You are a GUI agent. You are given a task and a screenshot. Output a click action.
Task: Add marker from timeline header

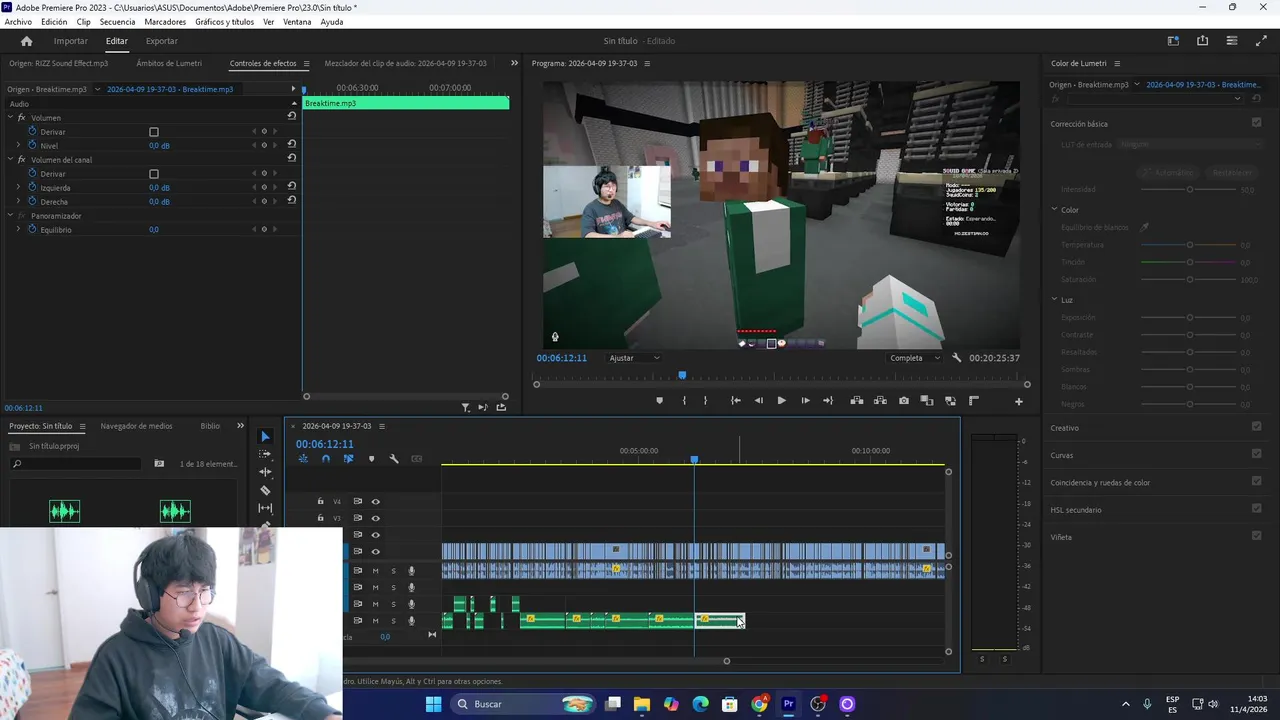tap(371, 459)
